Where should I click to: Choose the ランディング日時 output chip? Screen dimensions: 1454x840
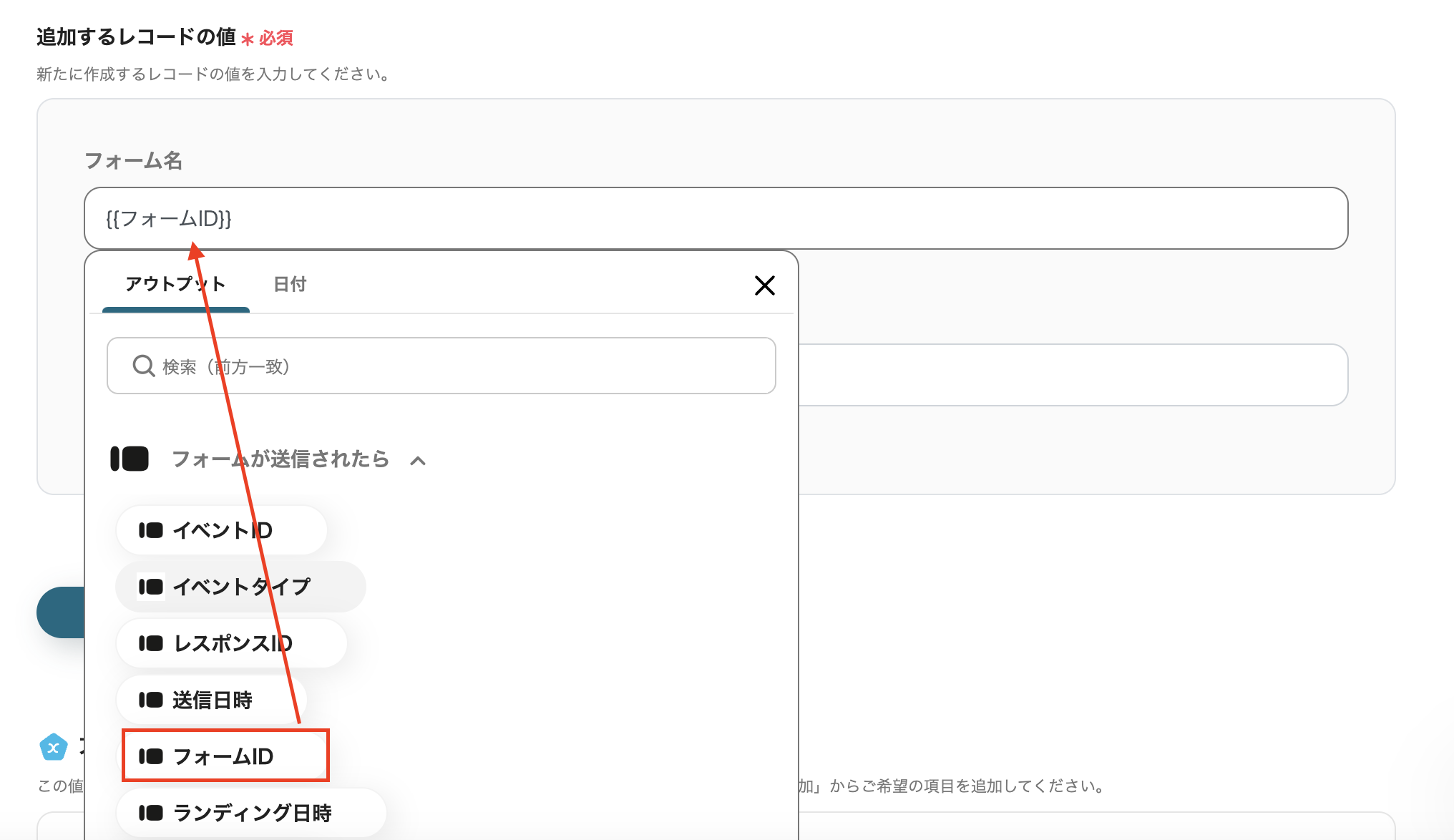coord(251,813)
